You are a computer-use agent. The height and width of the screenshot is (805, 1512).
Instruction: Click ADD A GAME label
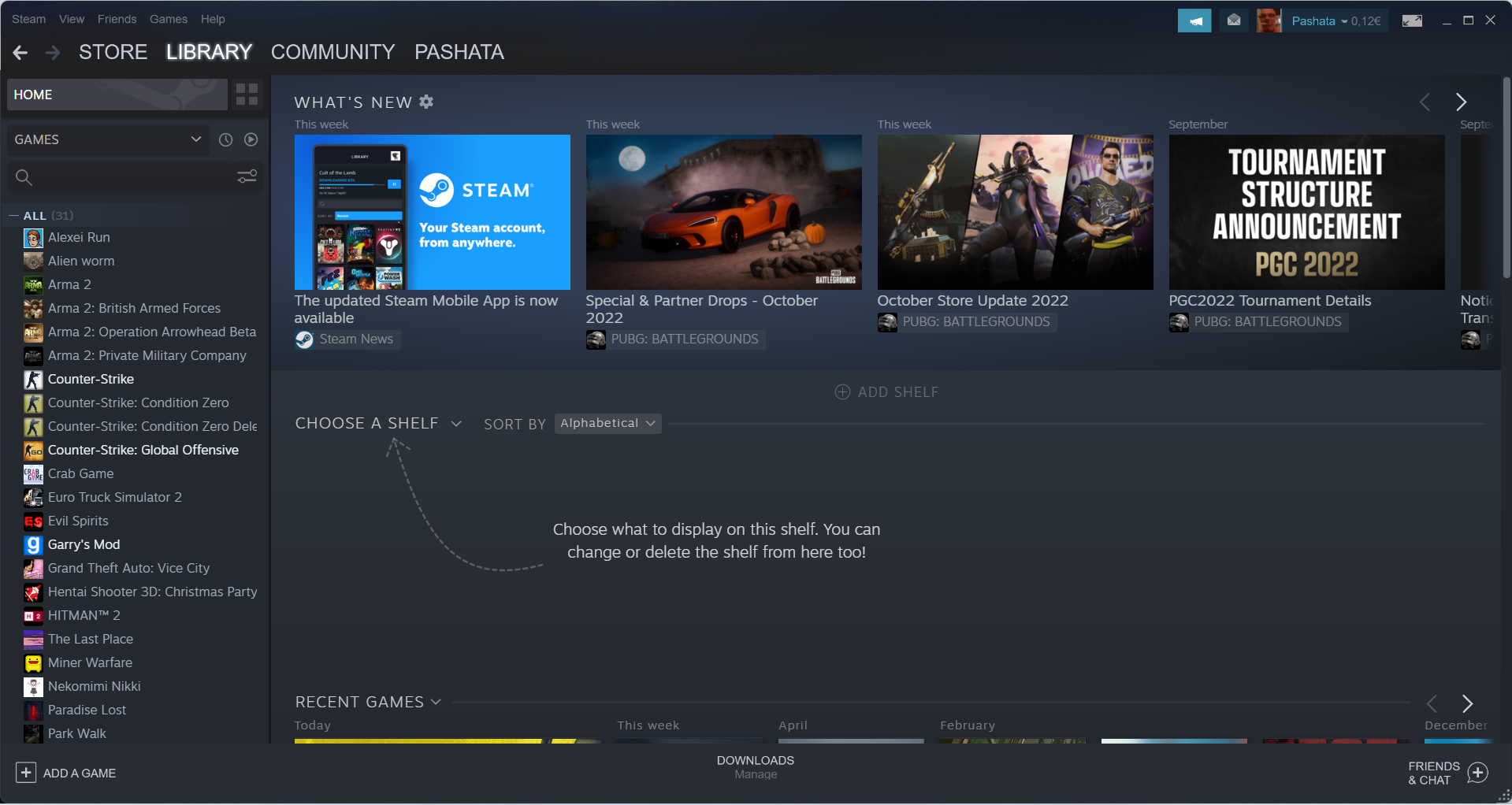point(80,773)
